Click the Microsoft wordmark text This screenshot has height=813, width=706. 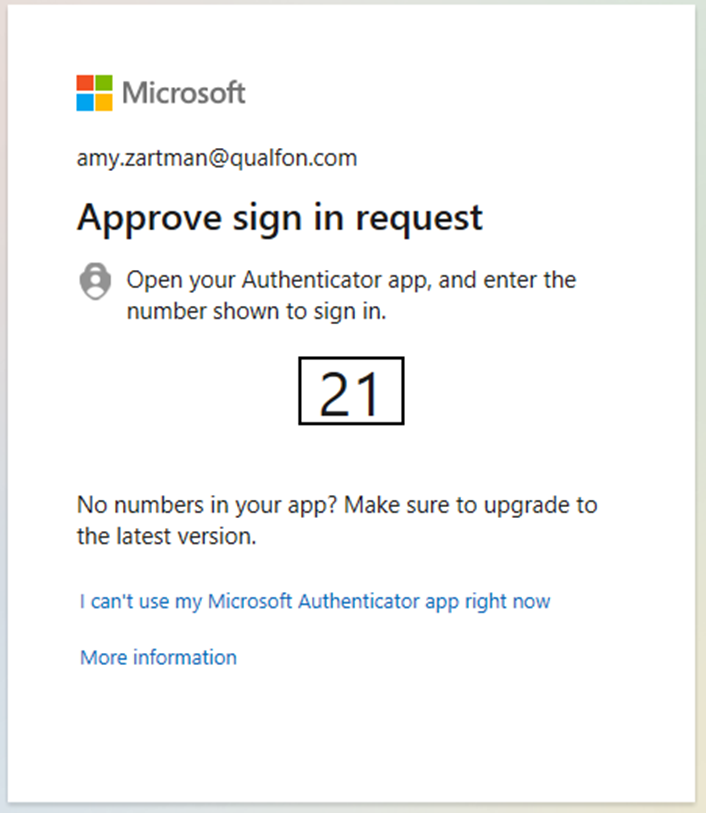[x=183, y=93]
